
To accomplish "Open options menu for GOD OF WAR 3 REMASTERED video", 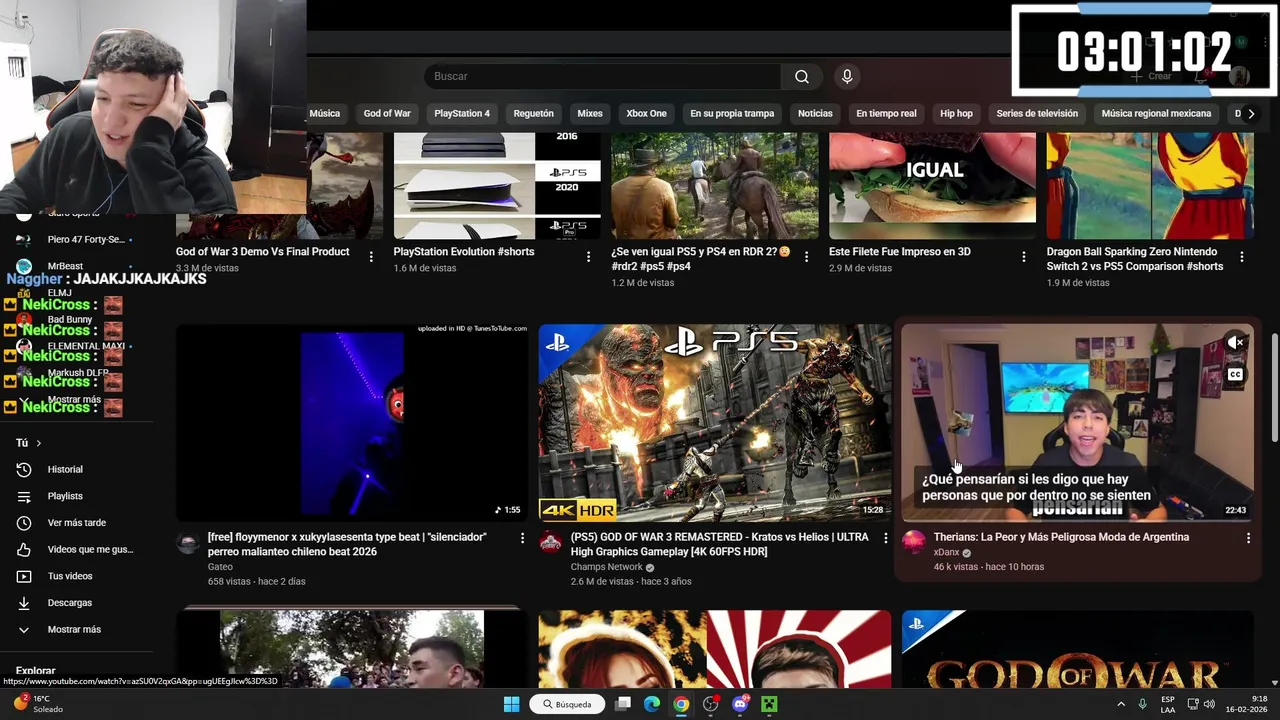I will [x=885, y=538].
